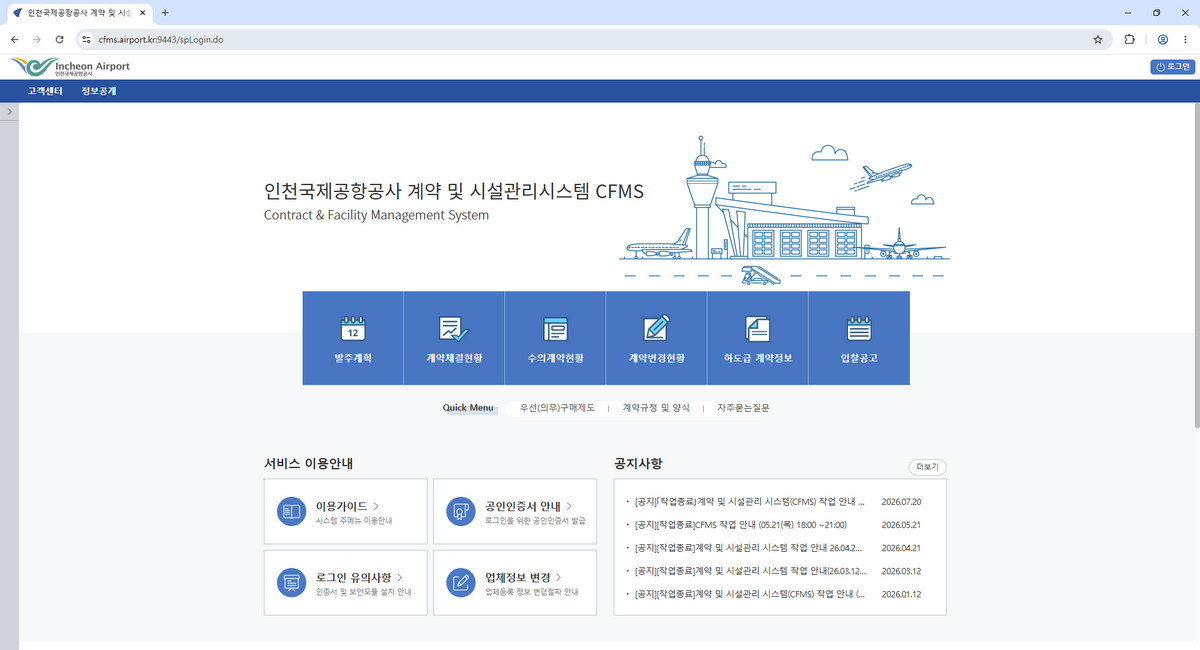Viewport: 1200px width, 650px height.
Task: Click the 업체정보 변경 round icon
Action: 461,582
